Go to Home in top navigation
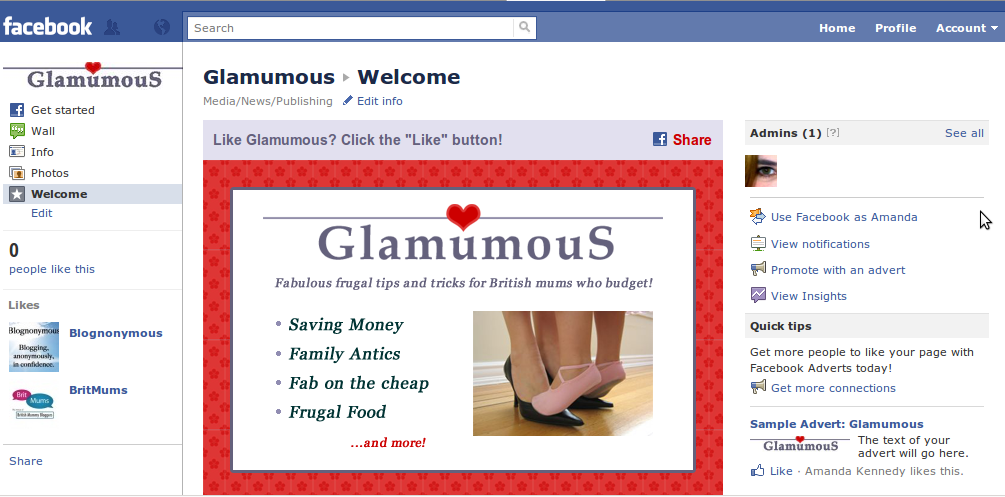 tap(836, 28)
